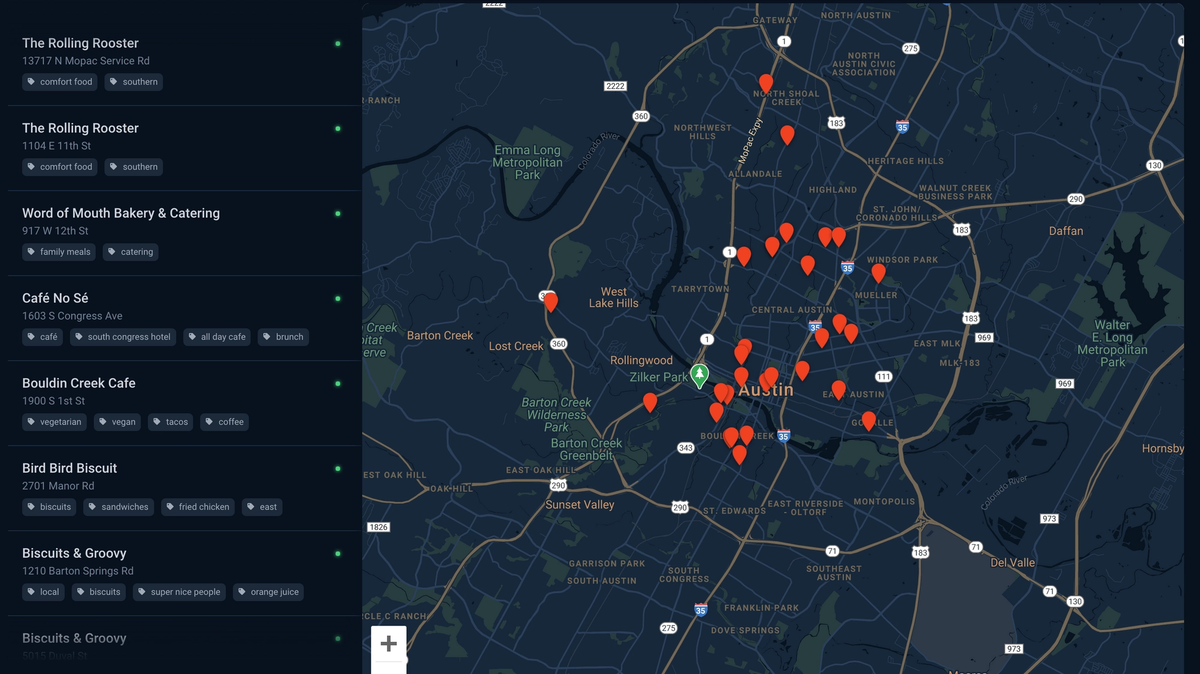
Task: Click southern tag under 1104 E 11th St
Action: point(134,167)
